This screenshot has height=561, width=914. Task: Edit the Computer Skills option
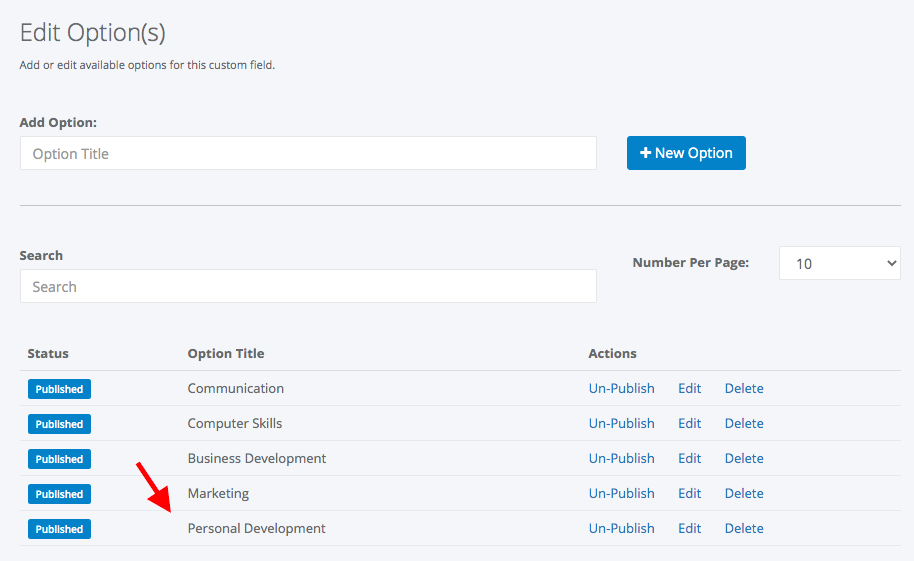tap(690, 423)
